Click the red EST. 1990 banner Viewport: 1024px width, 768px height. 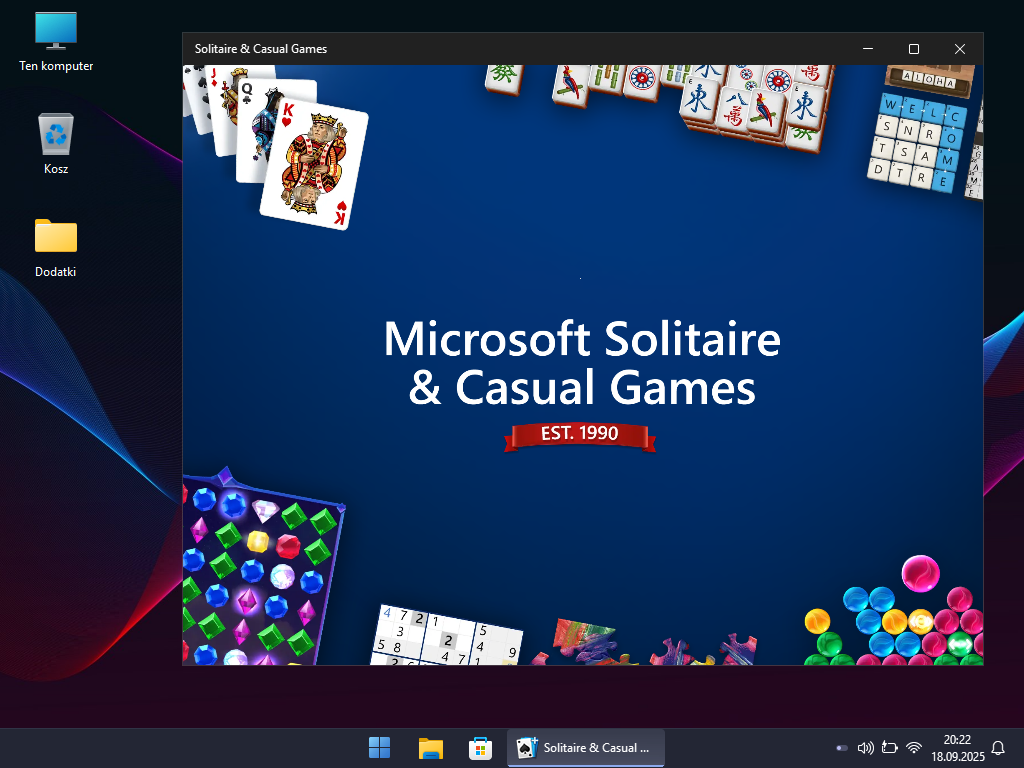click(580, 434)
